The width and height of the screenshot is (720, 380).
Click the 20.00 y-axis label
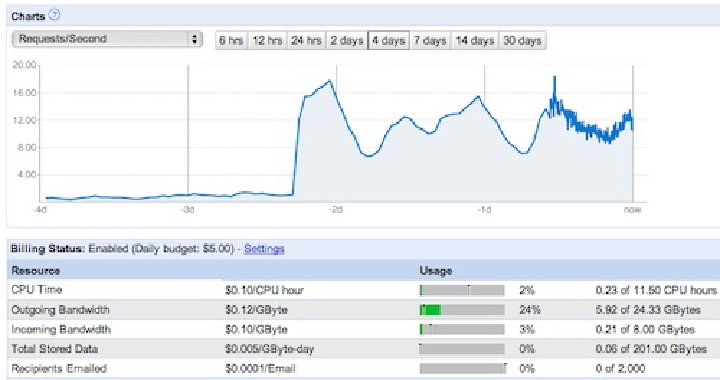pos(24,65)
